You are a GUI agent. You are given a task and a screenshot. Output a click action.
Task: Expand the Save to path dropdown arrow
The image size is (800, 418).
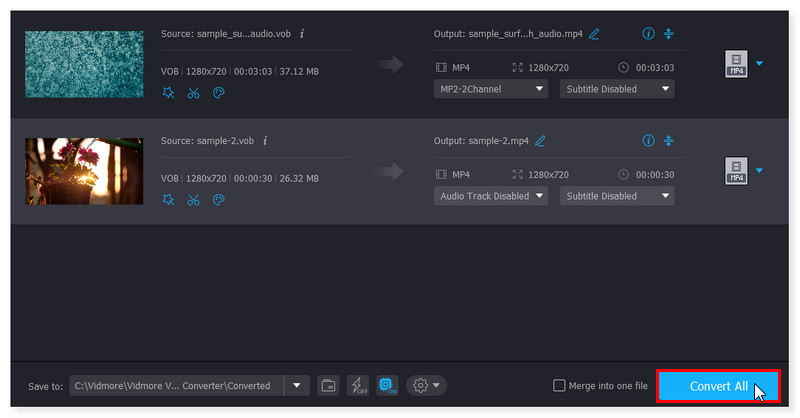tap(296, 386)
